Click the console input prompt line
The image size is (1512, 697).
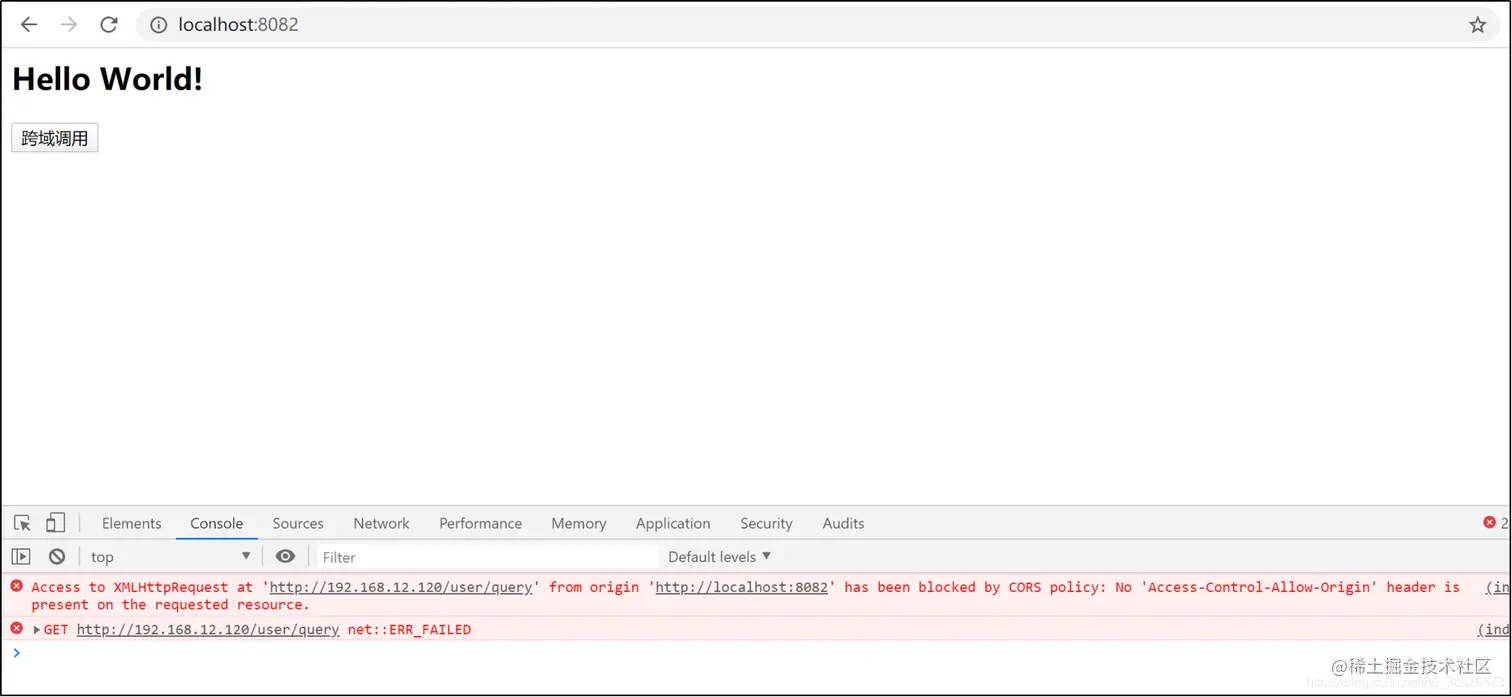pyautogui.click(x=756, y=653)
